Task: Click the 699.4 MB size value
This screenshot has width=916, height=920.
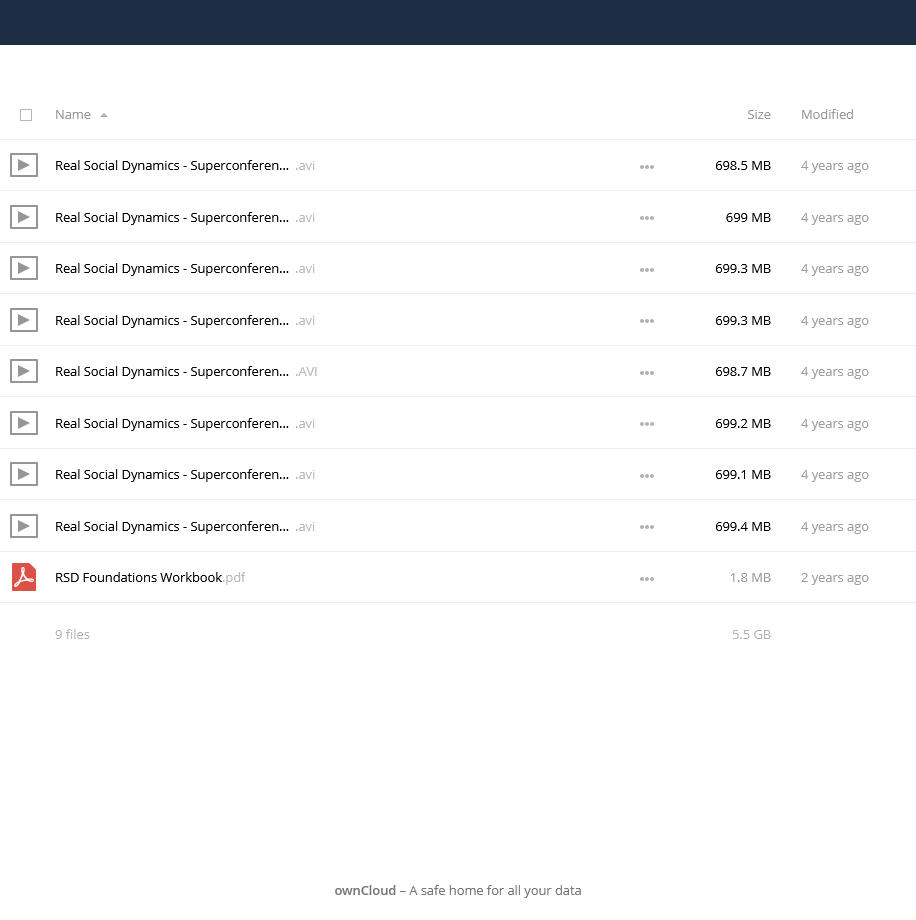Action: click(742, 526)
